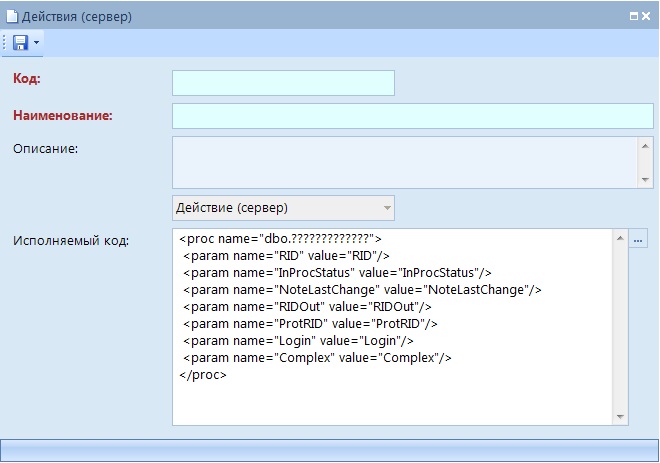
Task: Open the Действие (сервер) combo box
Action: pyautogui.click(x=283, y=208)
